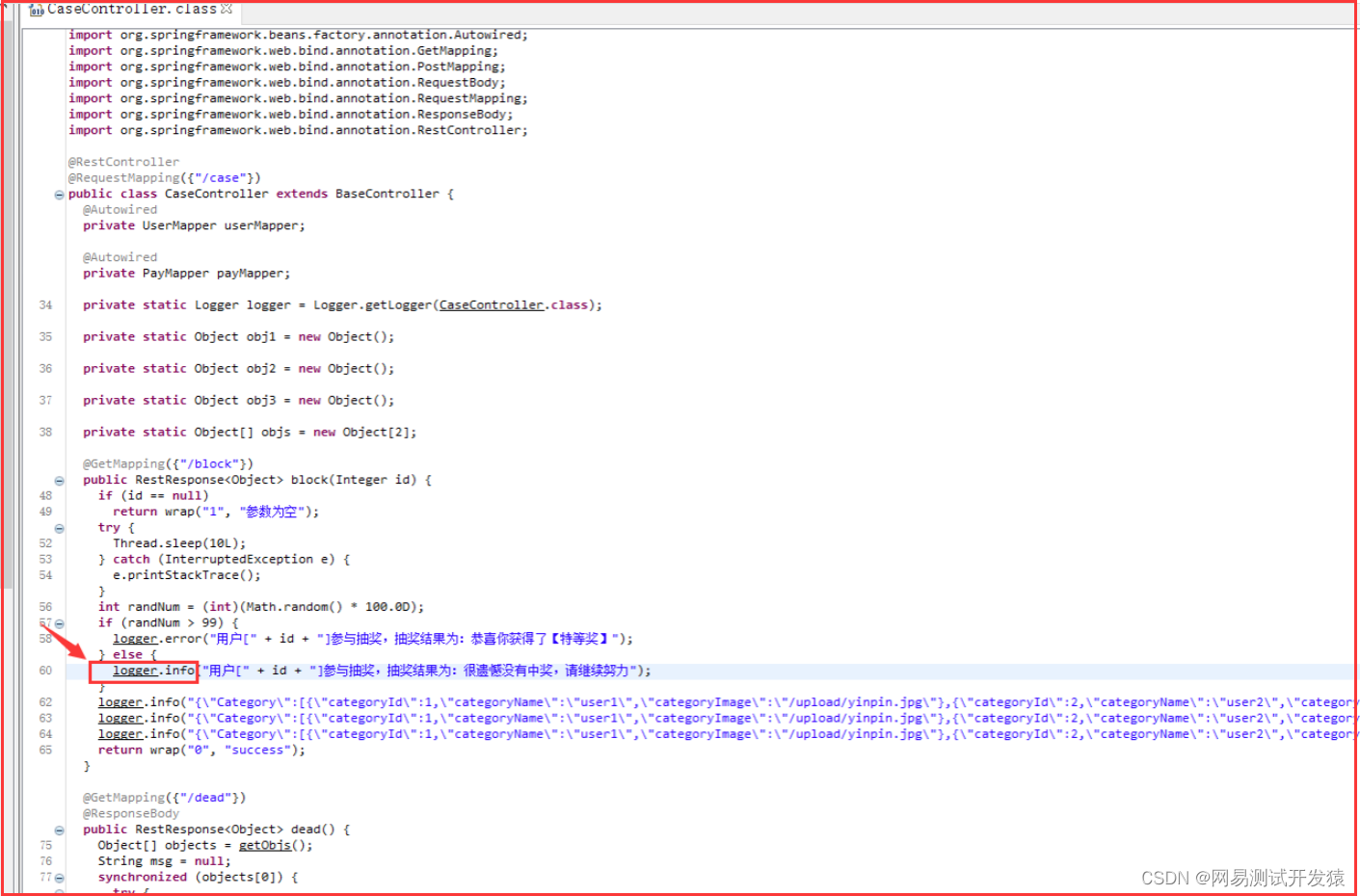Click the @GetMapping({"/dead"}) annotation
This screenshot has height=896, width=1360.
pyautogui.click(x=165, y=798)
